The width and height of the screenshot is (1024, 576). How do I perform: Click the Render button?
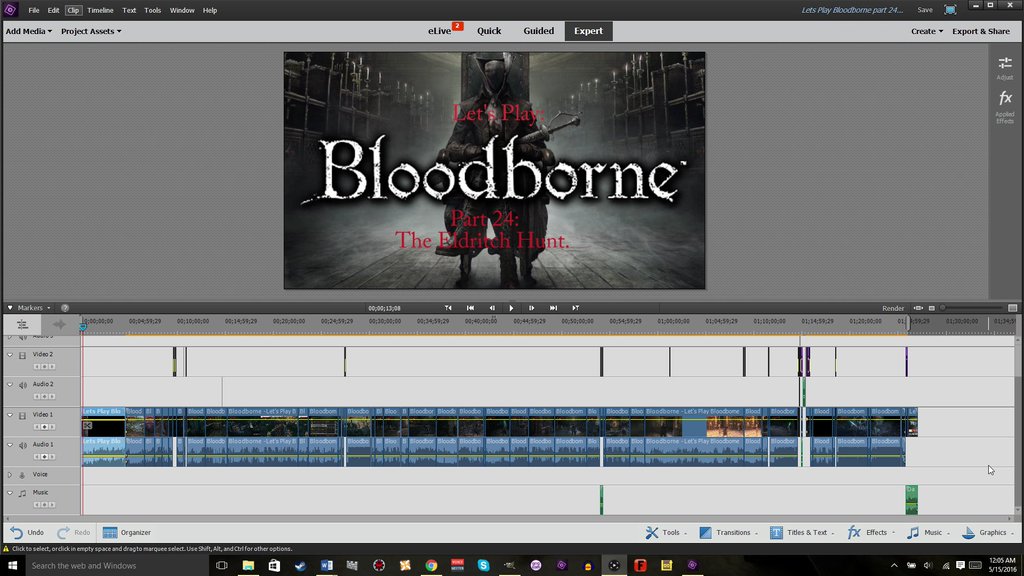point(893,308)
